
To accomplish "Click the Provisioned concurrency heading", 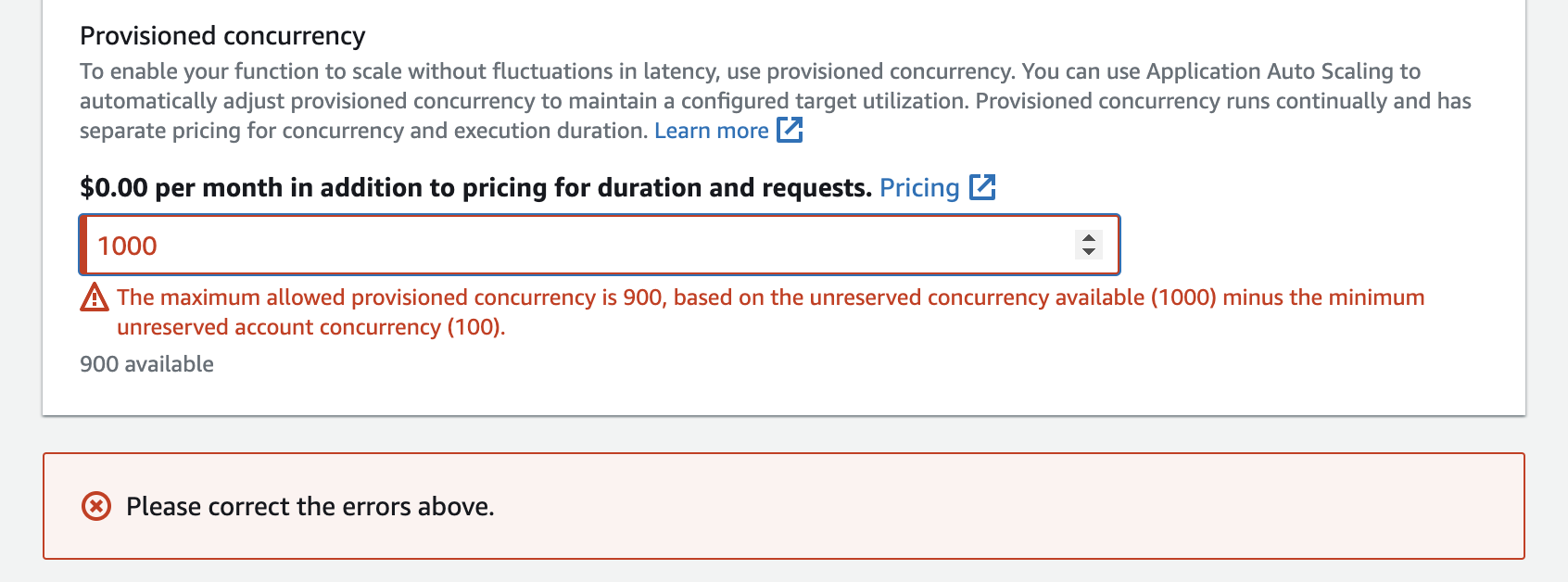I will [x=222, y=35].
